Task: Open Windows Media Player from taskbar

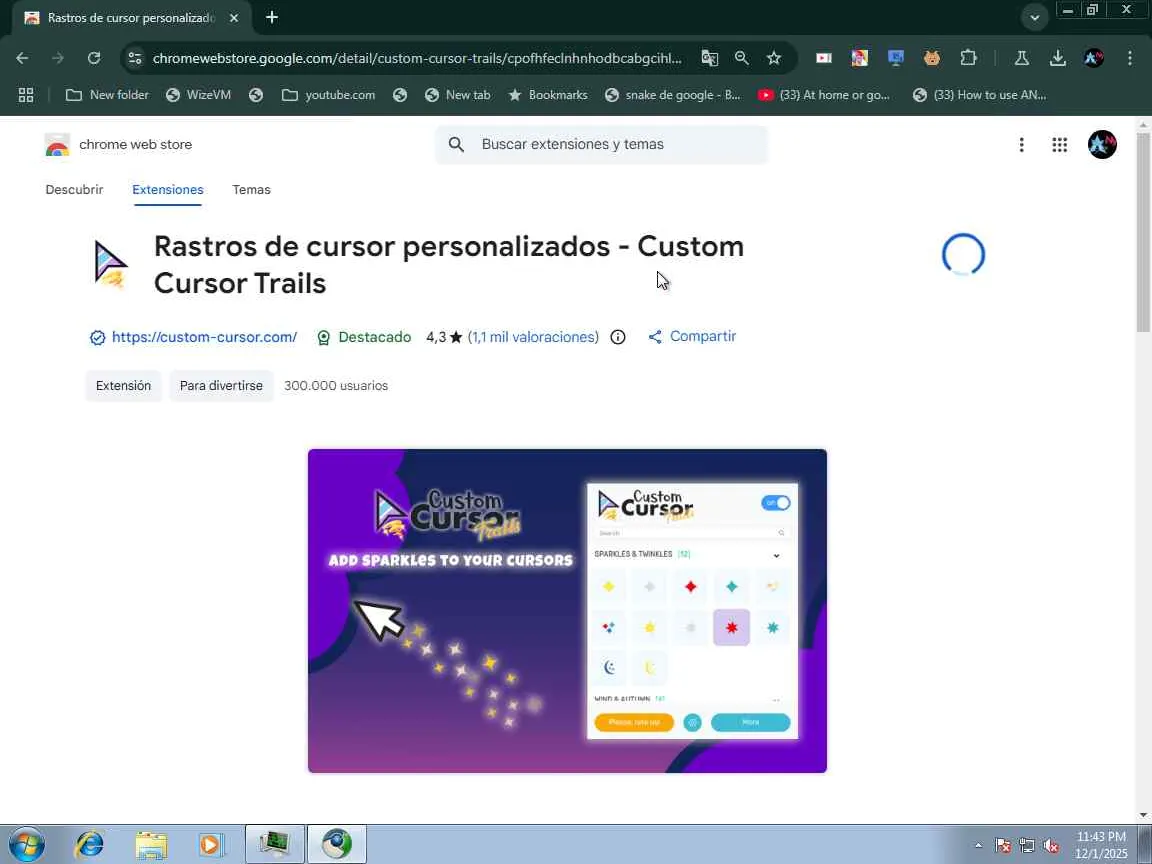Action: point(212,844)
